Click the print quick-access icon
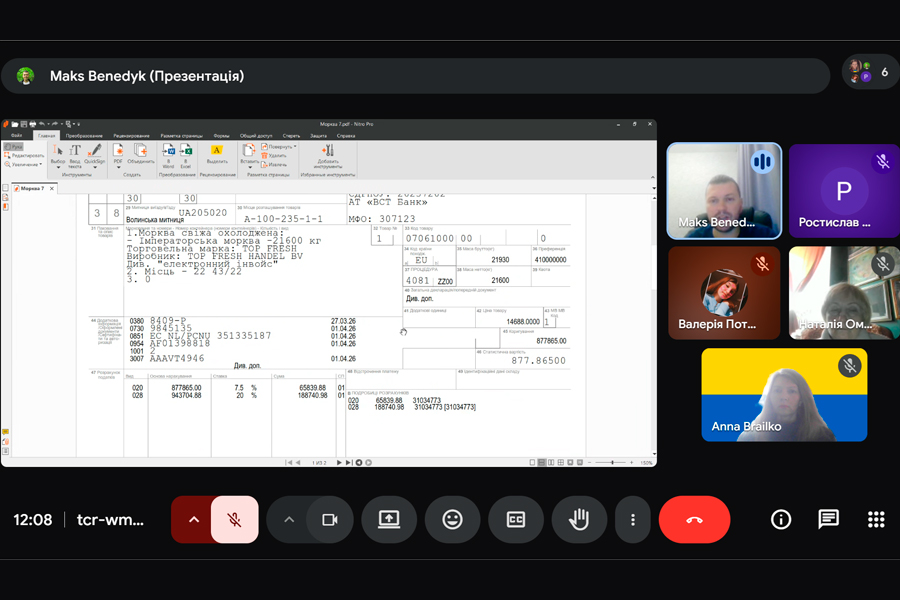The height and width of the screenshot is (600, 900). (x=32, y=124)
